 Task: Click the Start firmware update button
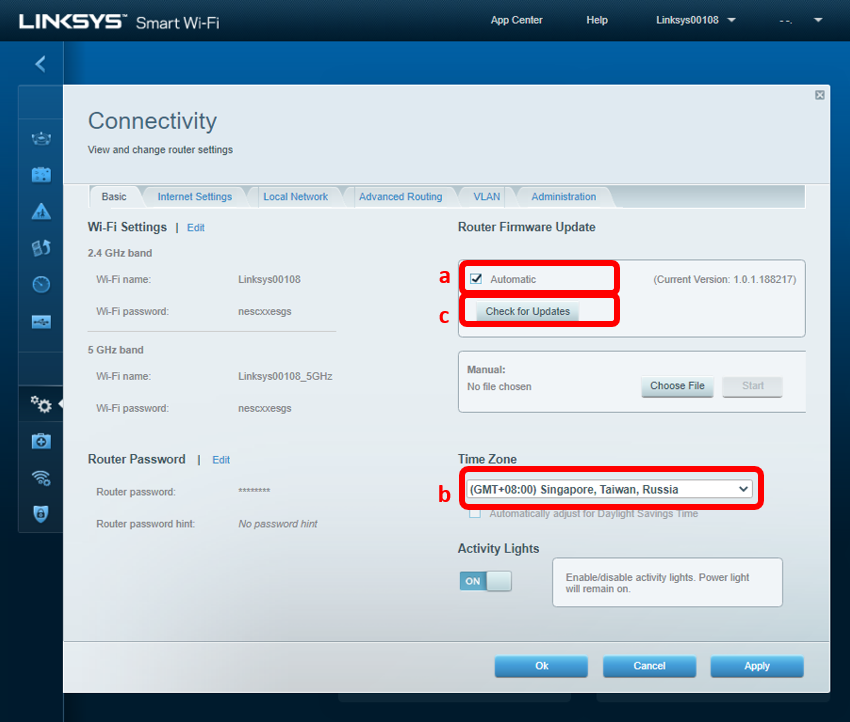coord(752,386)
